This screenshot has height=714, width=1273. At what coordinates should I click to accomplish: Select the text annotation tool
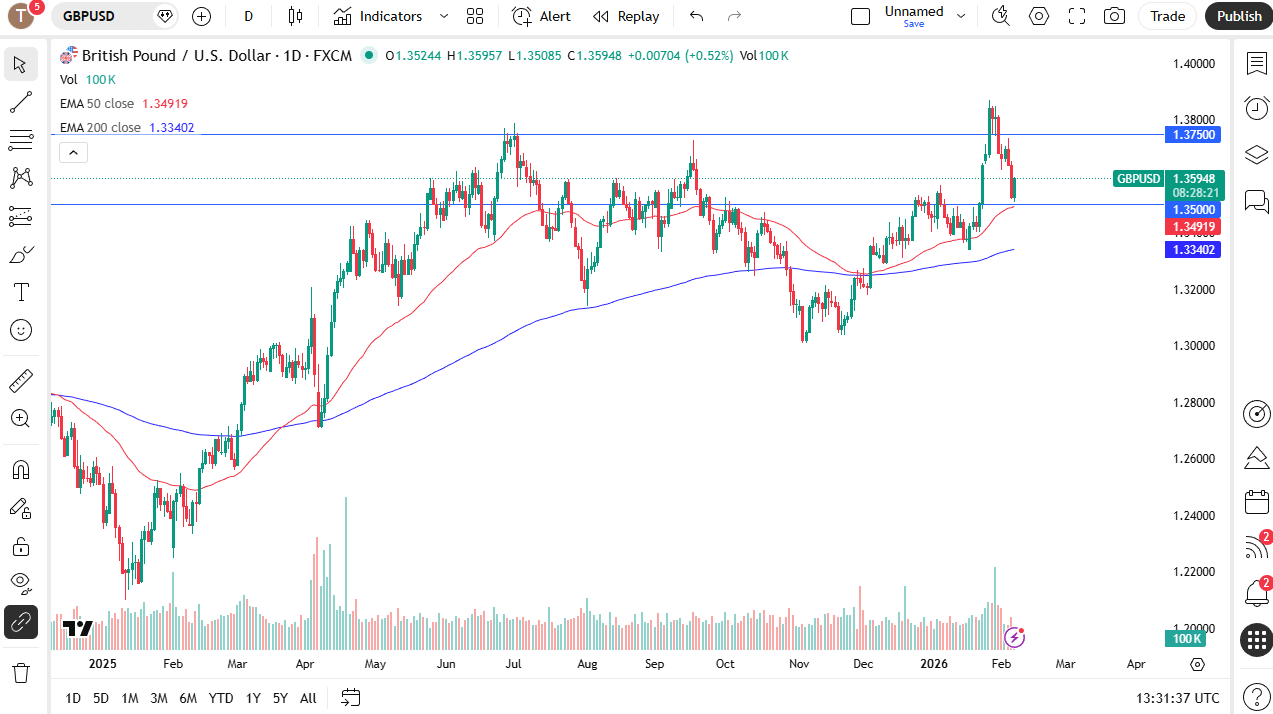click(x=20, y=292)
